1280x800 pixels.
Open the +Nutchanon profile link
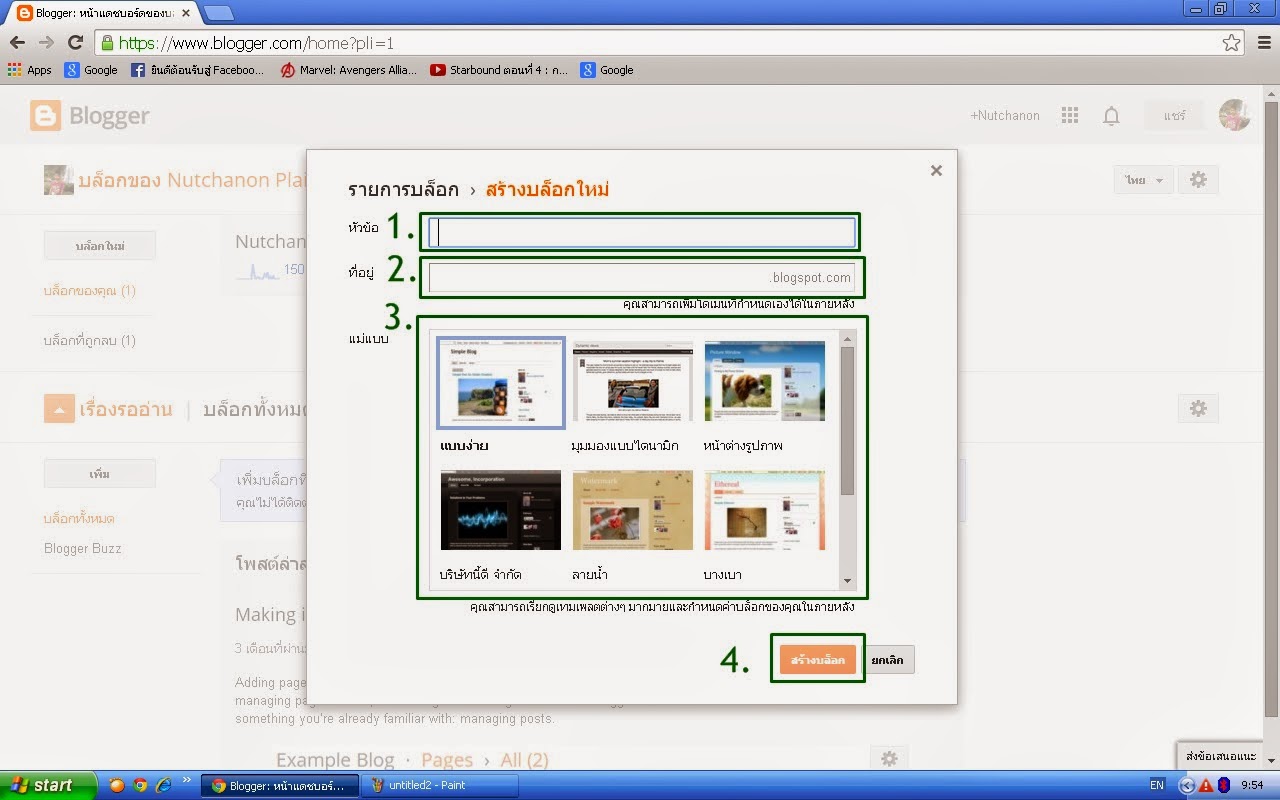pos(1005,116)
